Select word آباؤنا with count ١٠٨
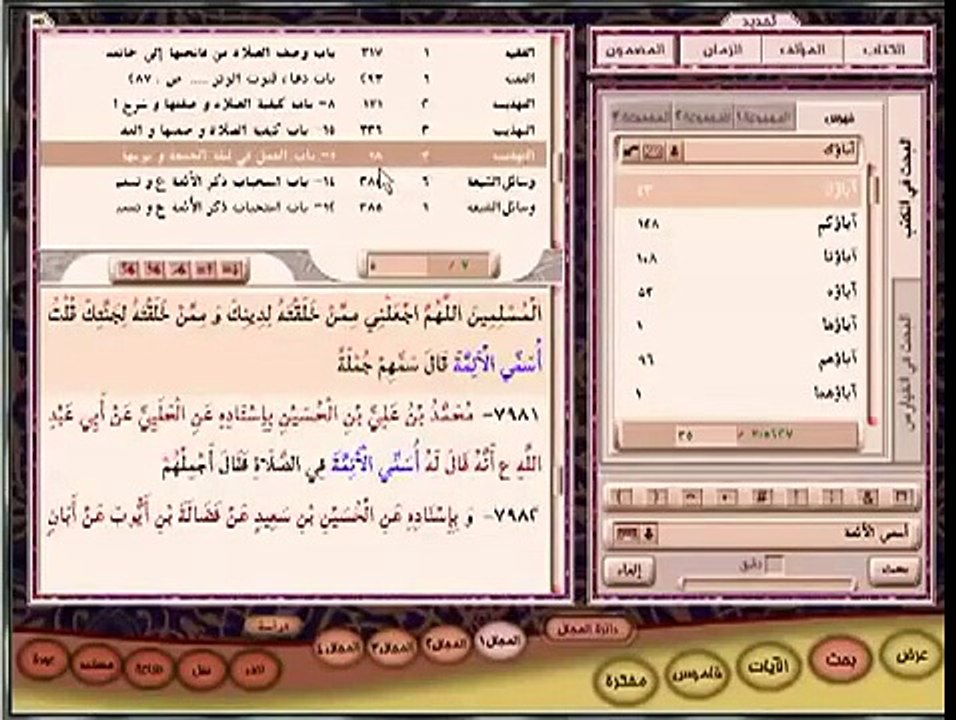 pos(738,258)
